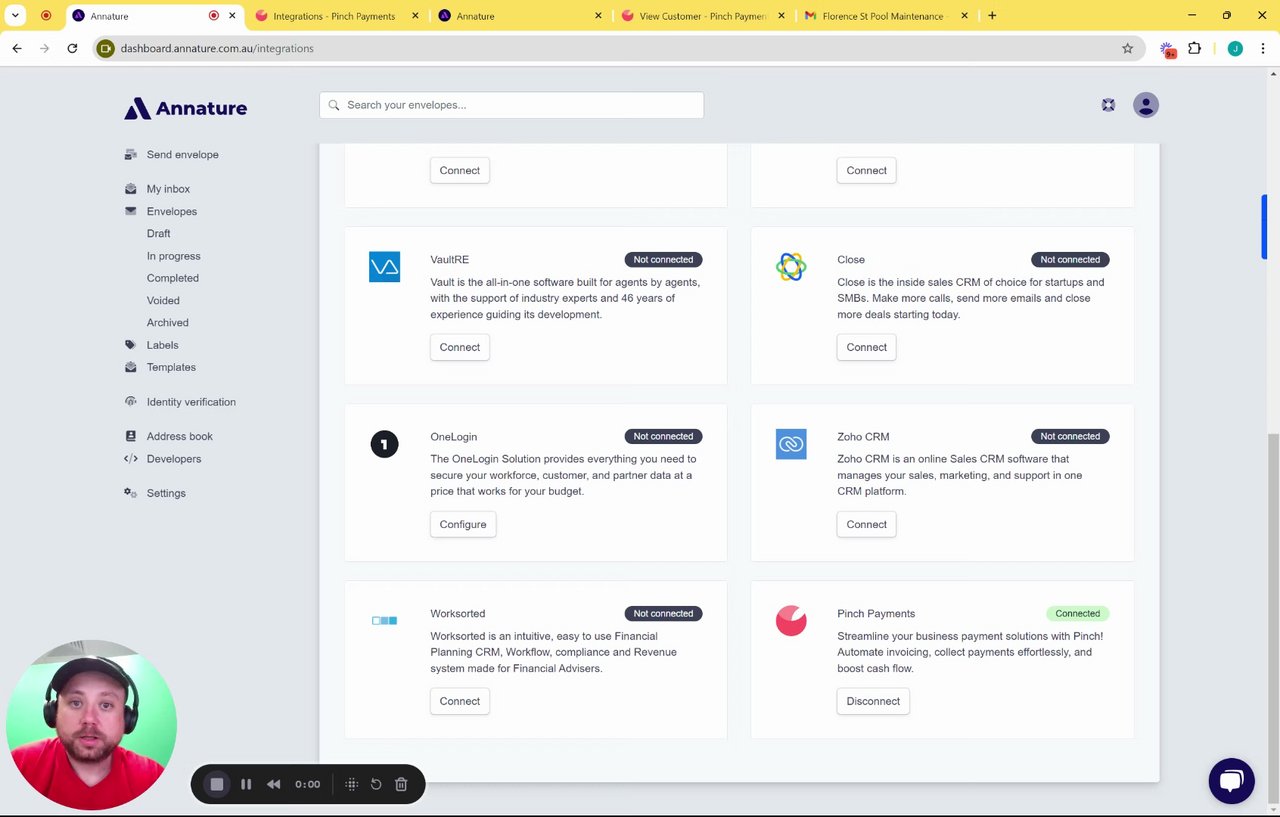
Task: Click the Worksorted logo icon
Action: (384, 621)
